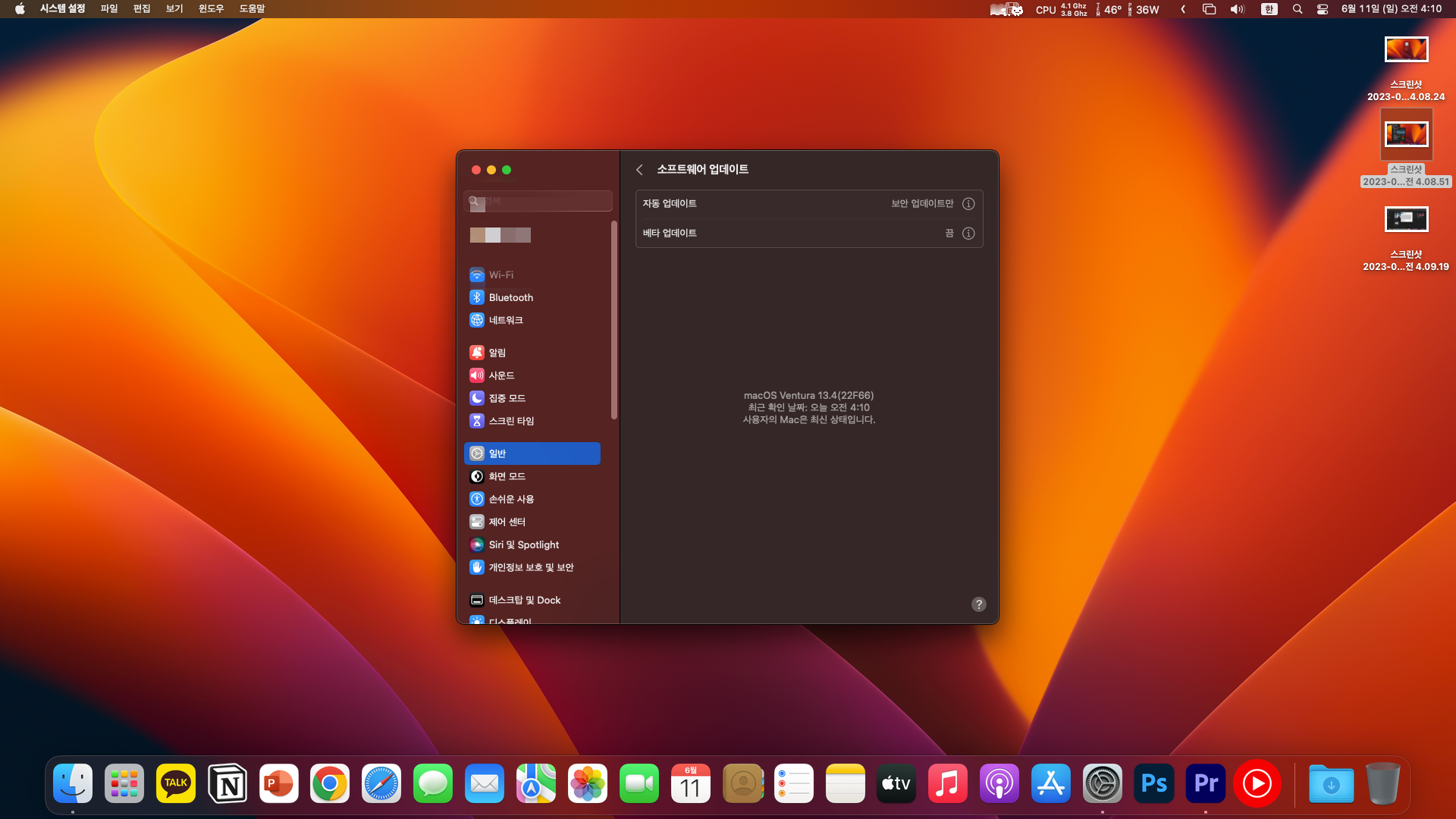Open Maps from the Dock
The width and height of the screenshot is (1456, 819).
[536, 783]
